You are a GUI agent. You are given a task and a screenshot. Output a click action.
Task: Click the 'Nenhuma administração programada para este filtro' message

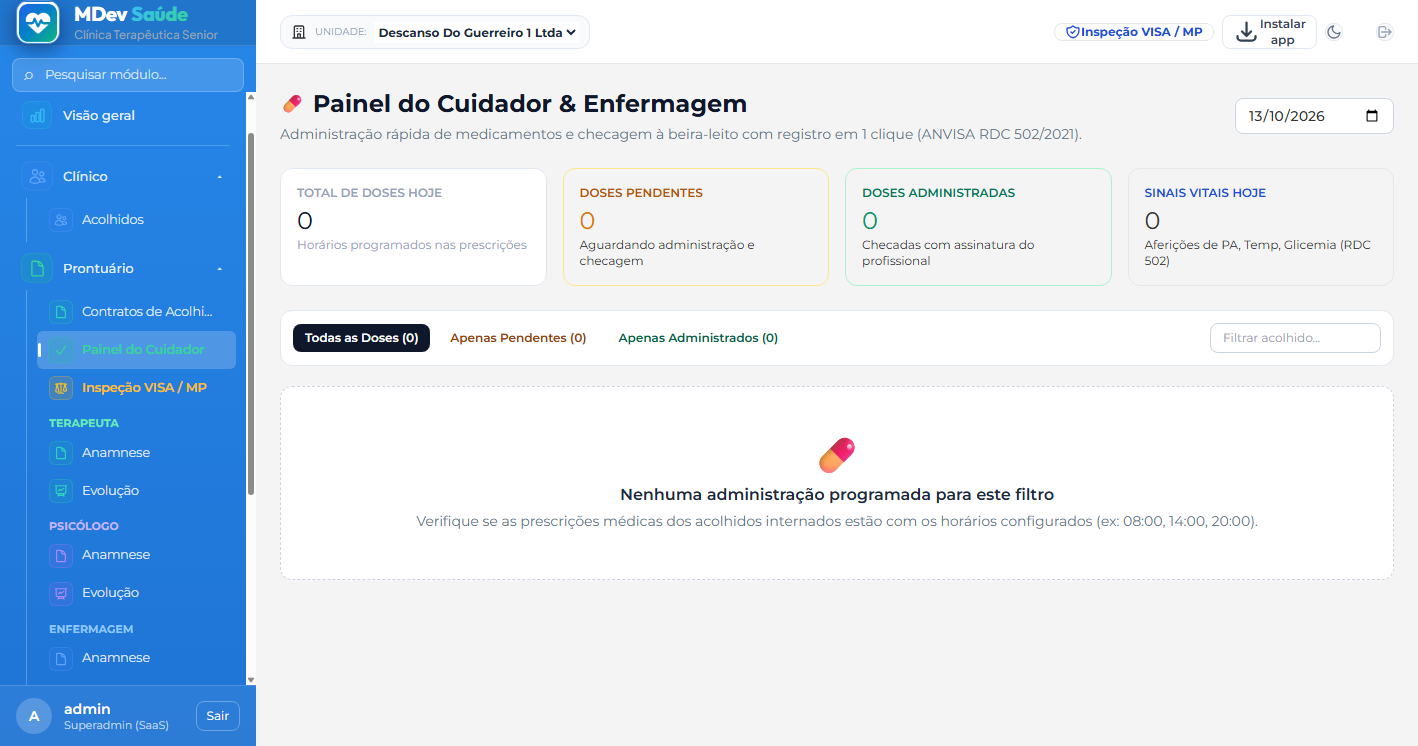tap(837, 494)
